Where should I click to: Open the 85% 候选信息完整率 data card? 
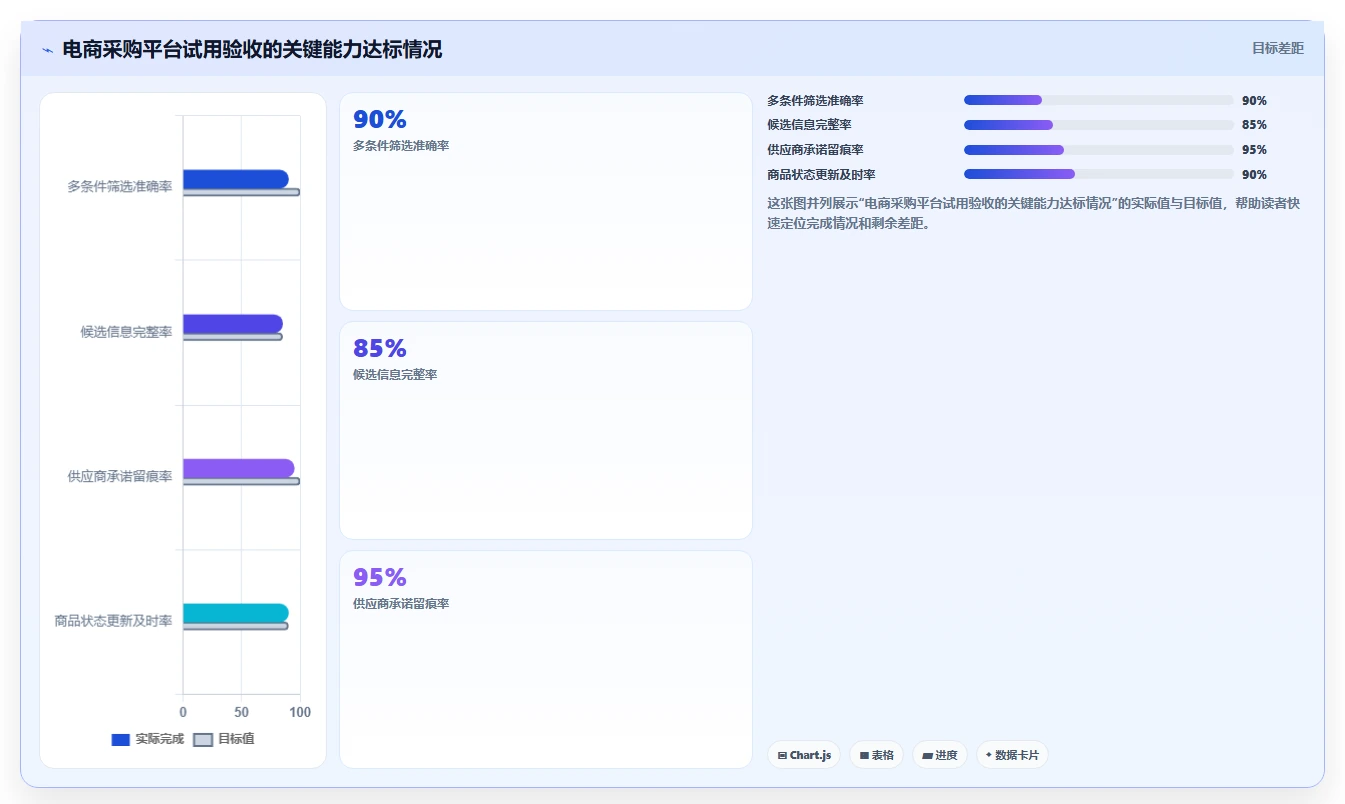[x=546, y=430]
